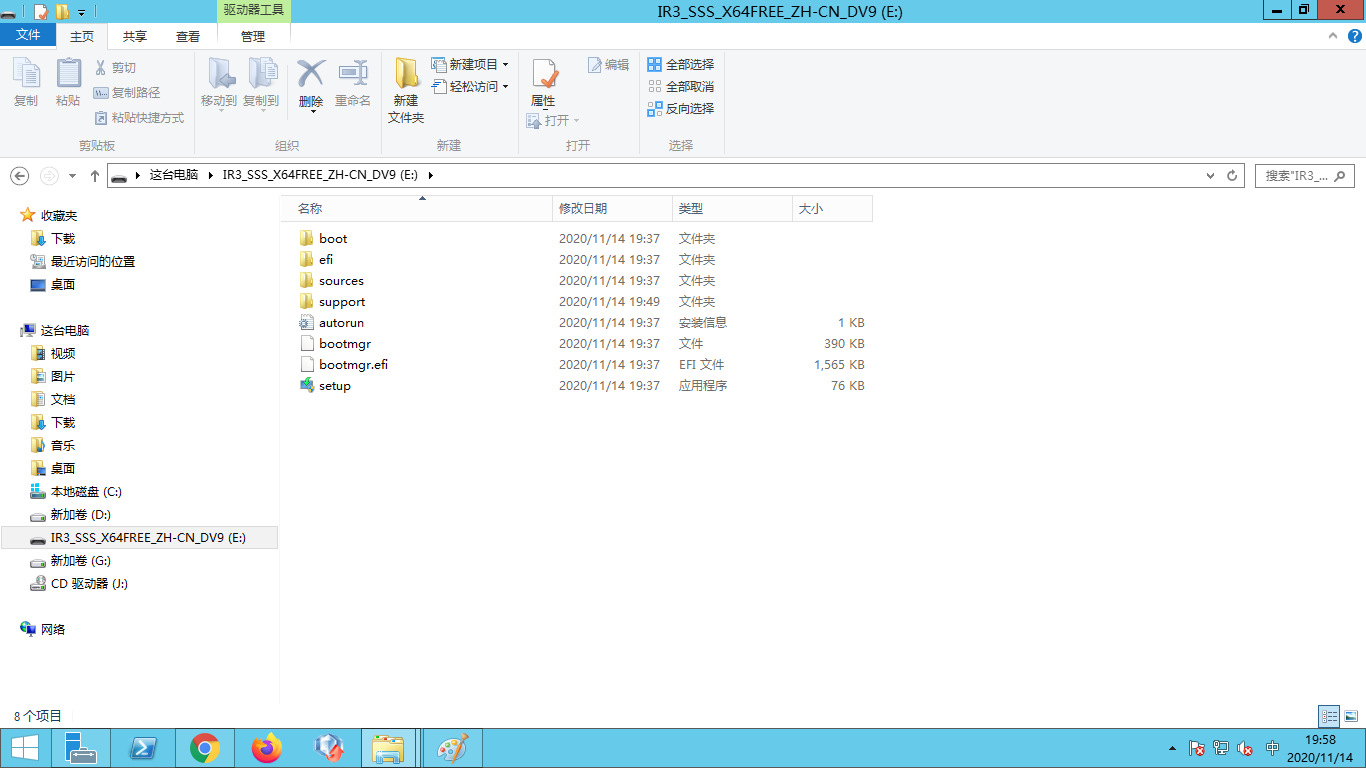The width and height of the screenshot is (1366, 768).
Task: Go back with the back arrow
Action: (19, 175)
